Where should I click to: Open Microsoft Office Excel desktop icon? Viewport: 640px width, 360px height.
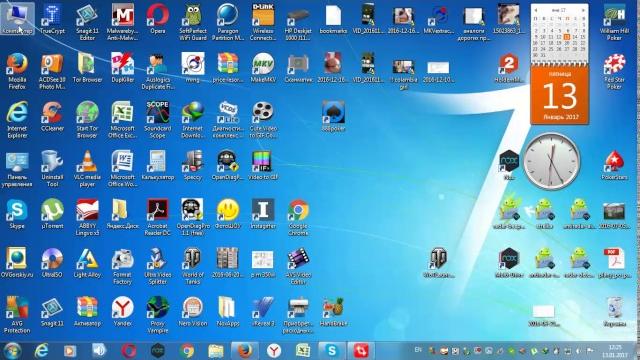click(x=122, y=120)
